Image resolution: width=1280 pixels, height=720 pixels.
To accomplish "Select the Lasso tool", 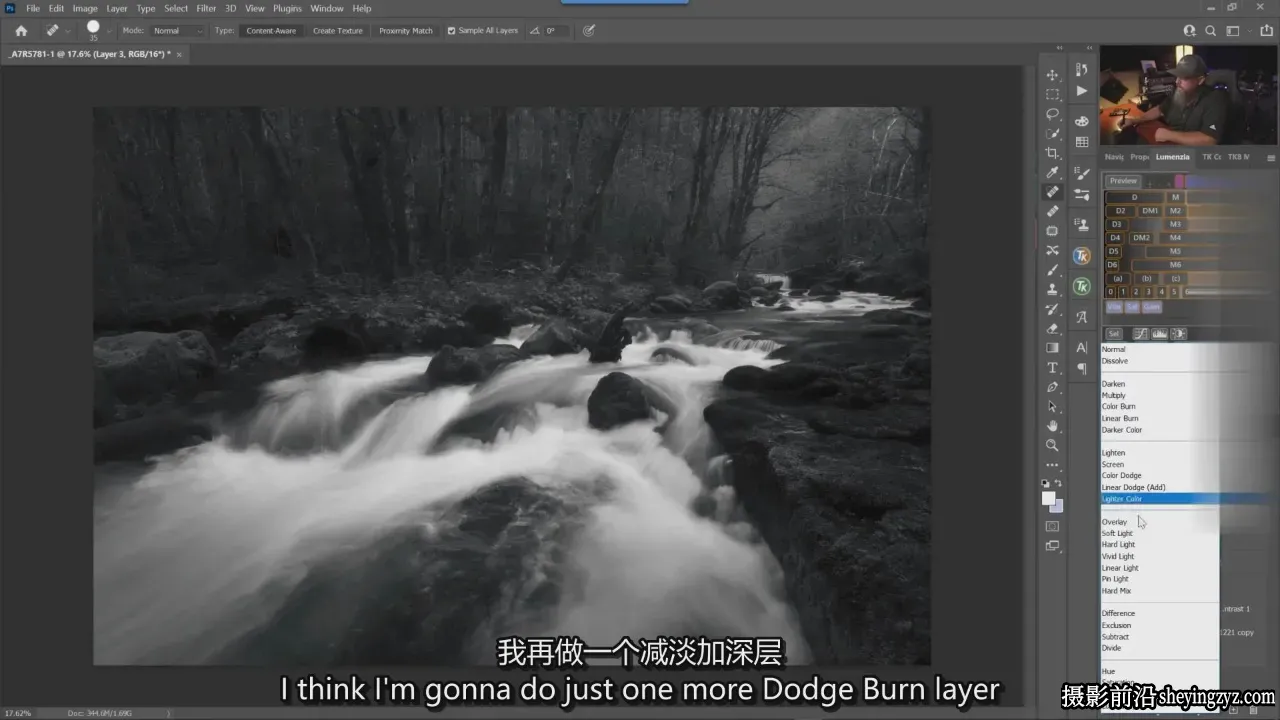I will coord(1052,114).
